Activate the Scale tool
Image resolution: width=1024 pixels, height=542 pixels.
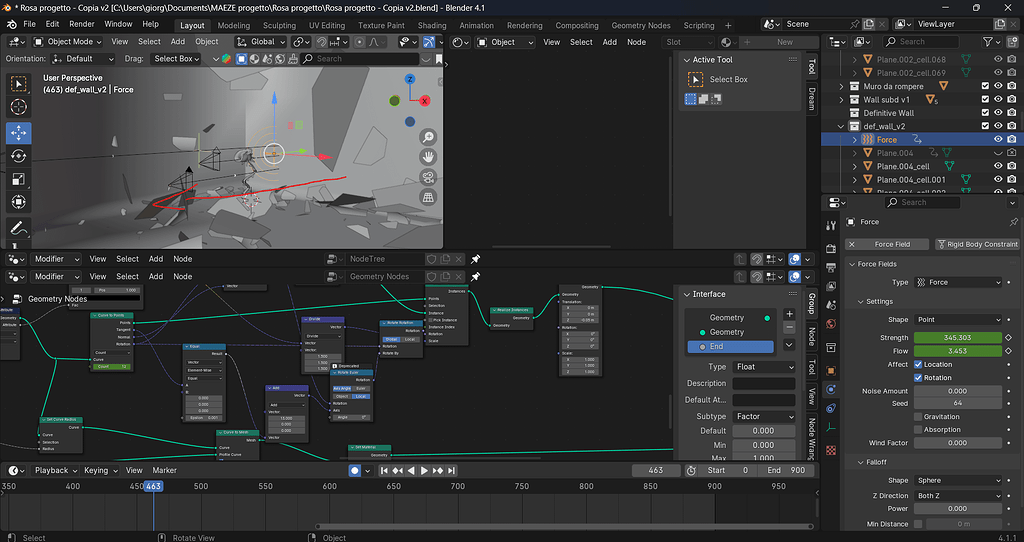tap(18, 179)
